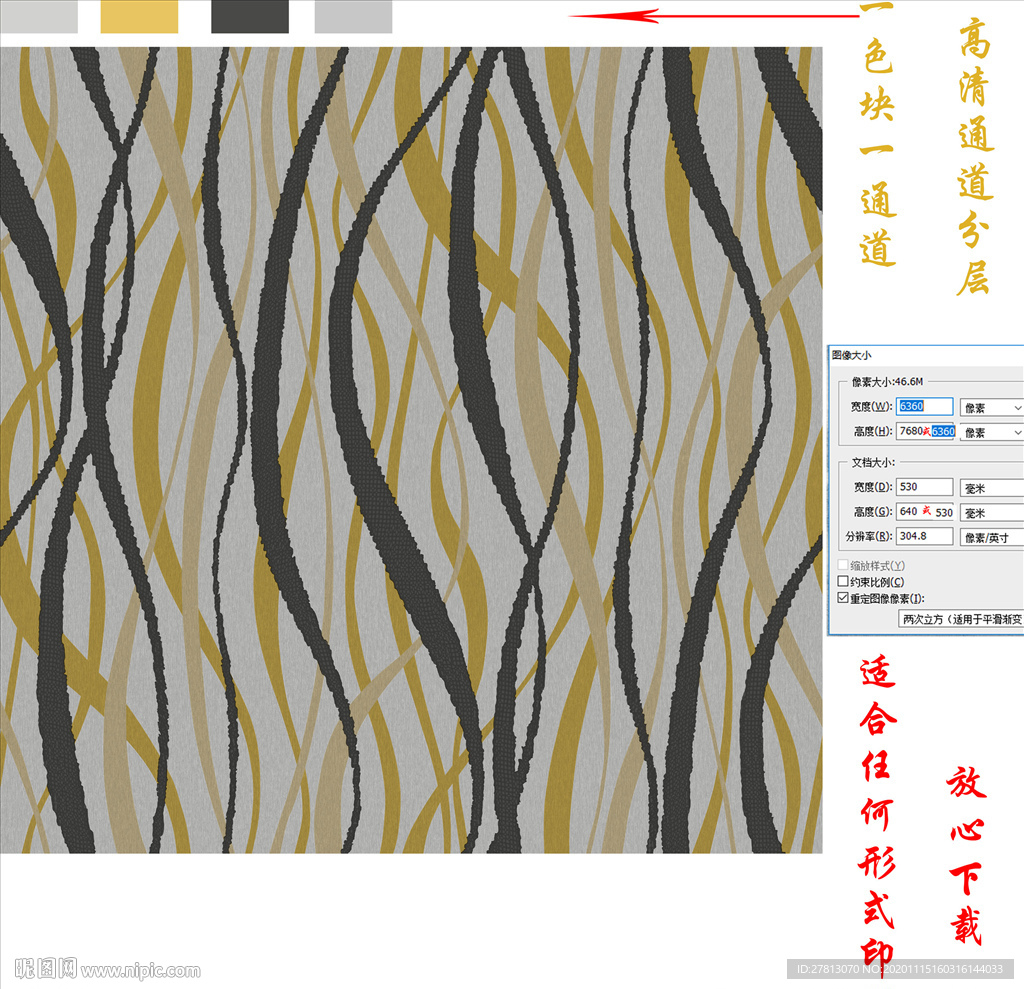This screenshot has width=1024, height=989.
Task: Click the 宽度(W): label
Action: (x=871, y=406)
